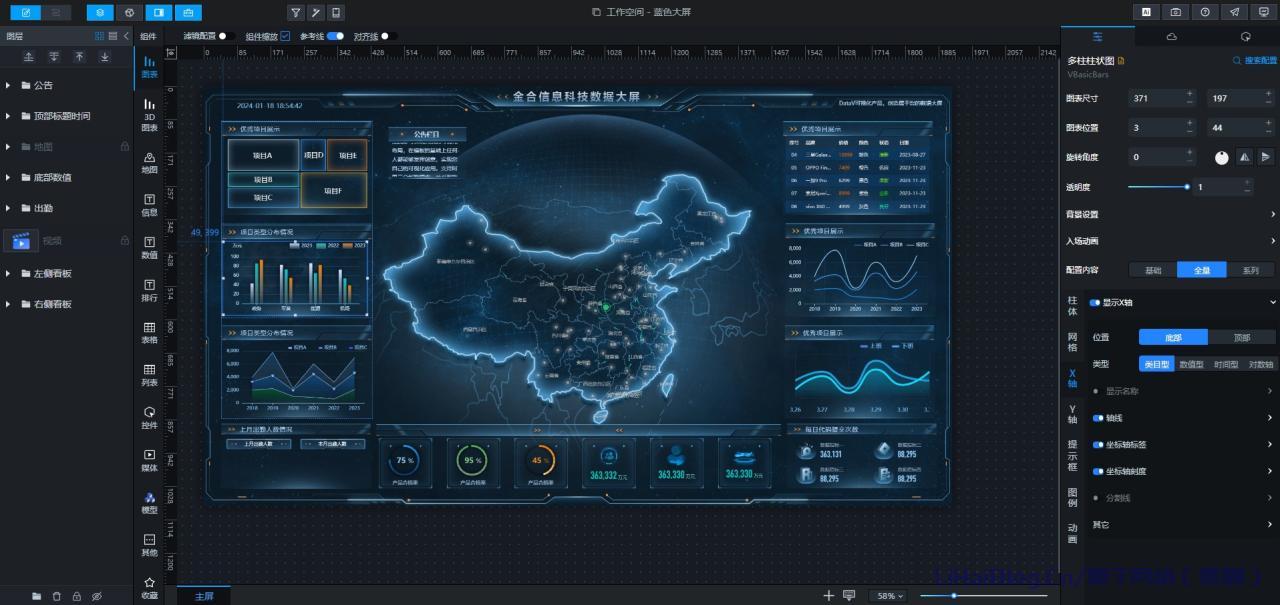Switch to the 系列 configuration tab
The height and width of the screenshot is (605, 1280).
(x=1250, y=270)
